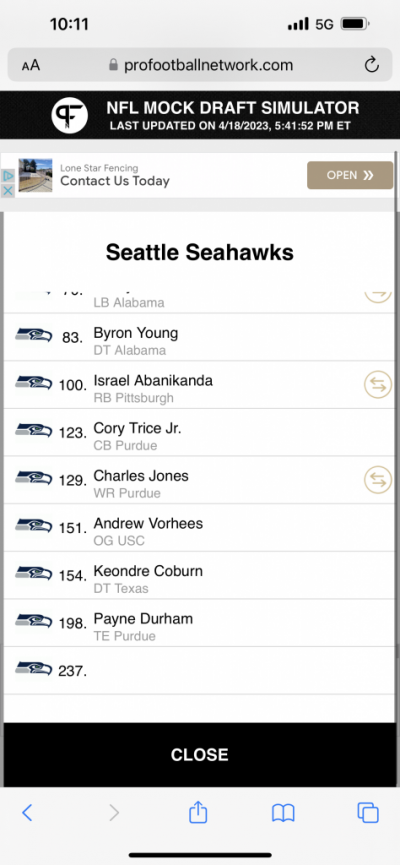Select pick 151 Andrew Vorhees
Image resolution: width=400 pixels, height=865 pixels.
(x=200, y=527)
